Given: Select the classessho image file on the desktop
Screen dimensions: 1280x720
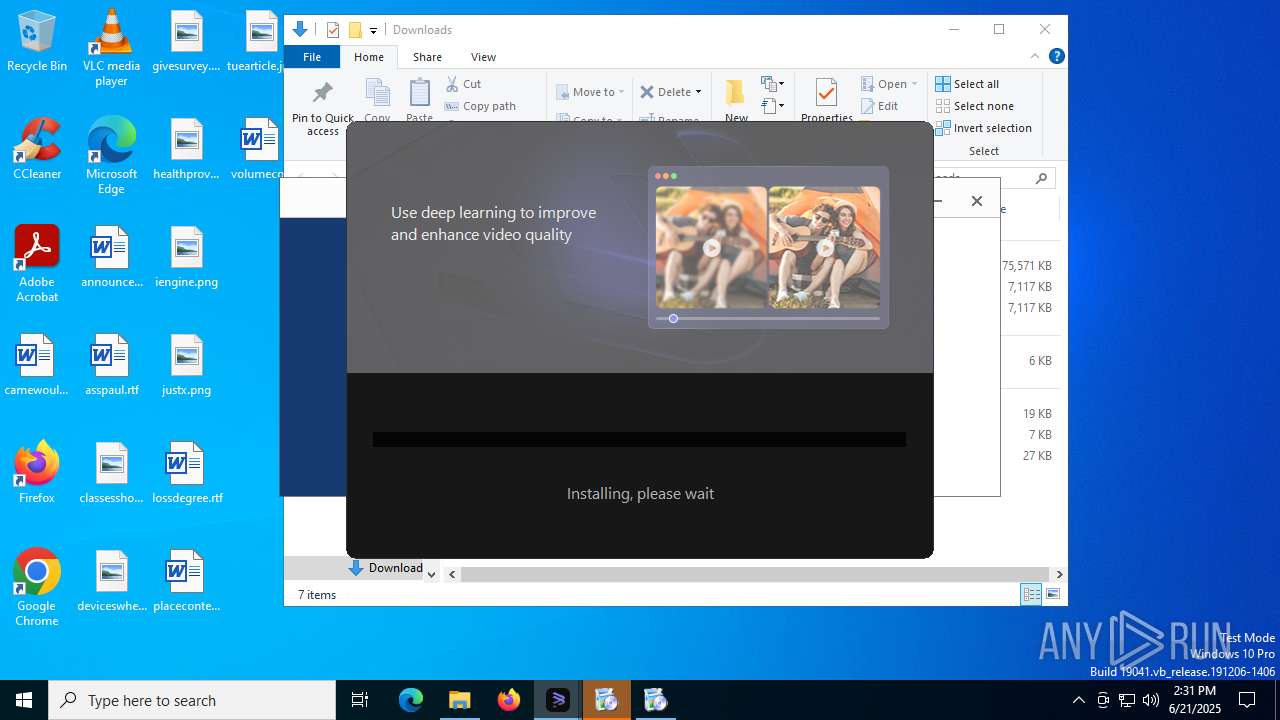Looking at the screenshot, I should tap(111, 473).
